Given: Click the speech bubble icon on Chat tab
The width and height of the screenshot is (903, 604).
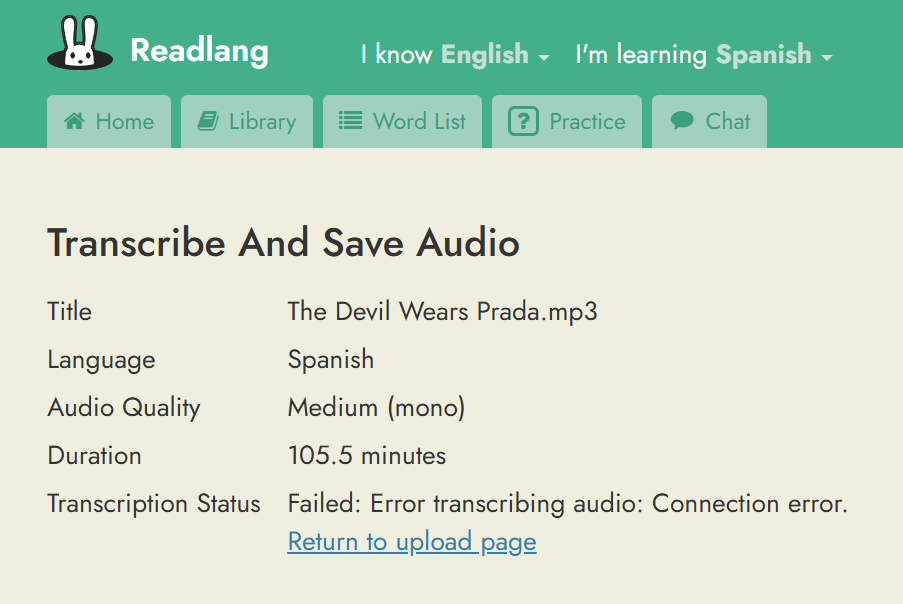Looking at the screenshot, I should point(682,121).
